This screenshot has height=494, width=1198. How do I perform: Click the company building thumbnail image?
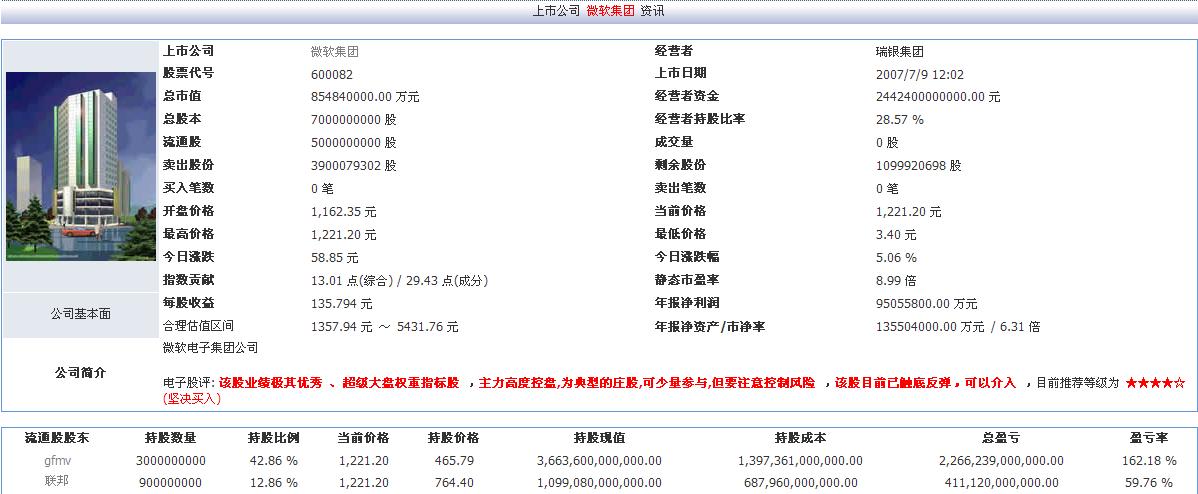(80, 166)
